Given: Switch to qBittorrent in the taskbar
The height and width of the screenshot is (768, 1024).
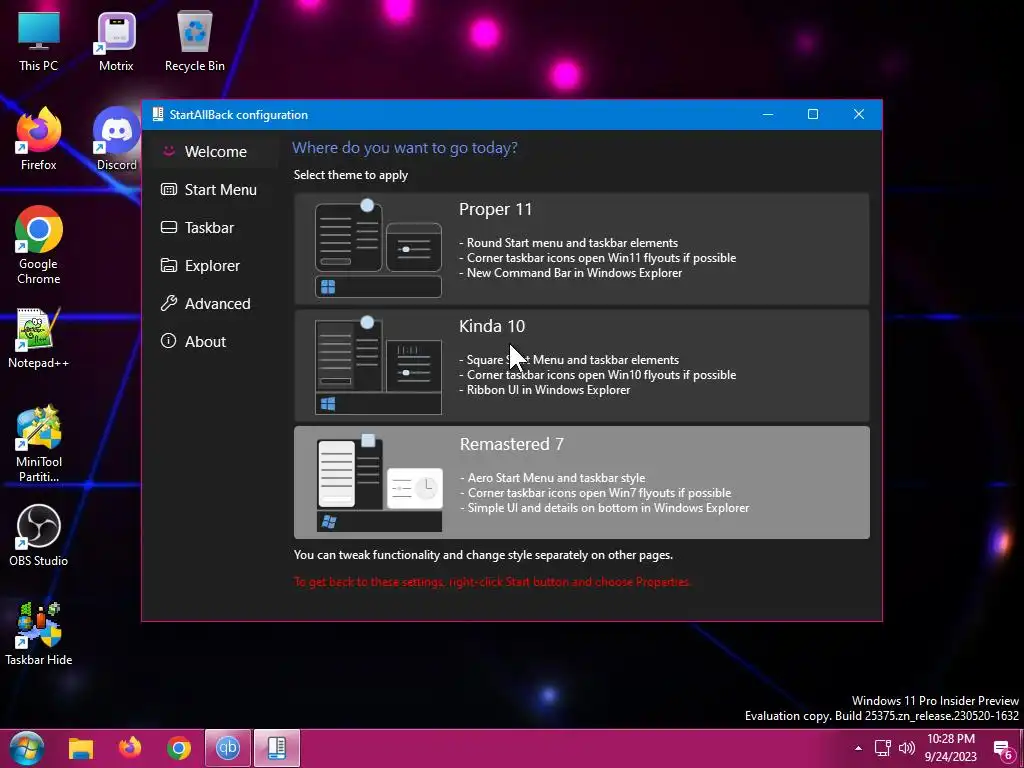Looking at the screenshot, I should pyautogui.click(x=228, y=748).
